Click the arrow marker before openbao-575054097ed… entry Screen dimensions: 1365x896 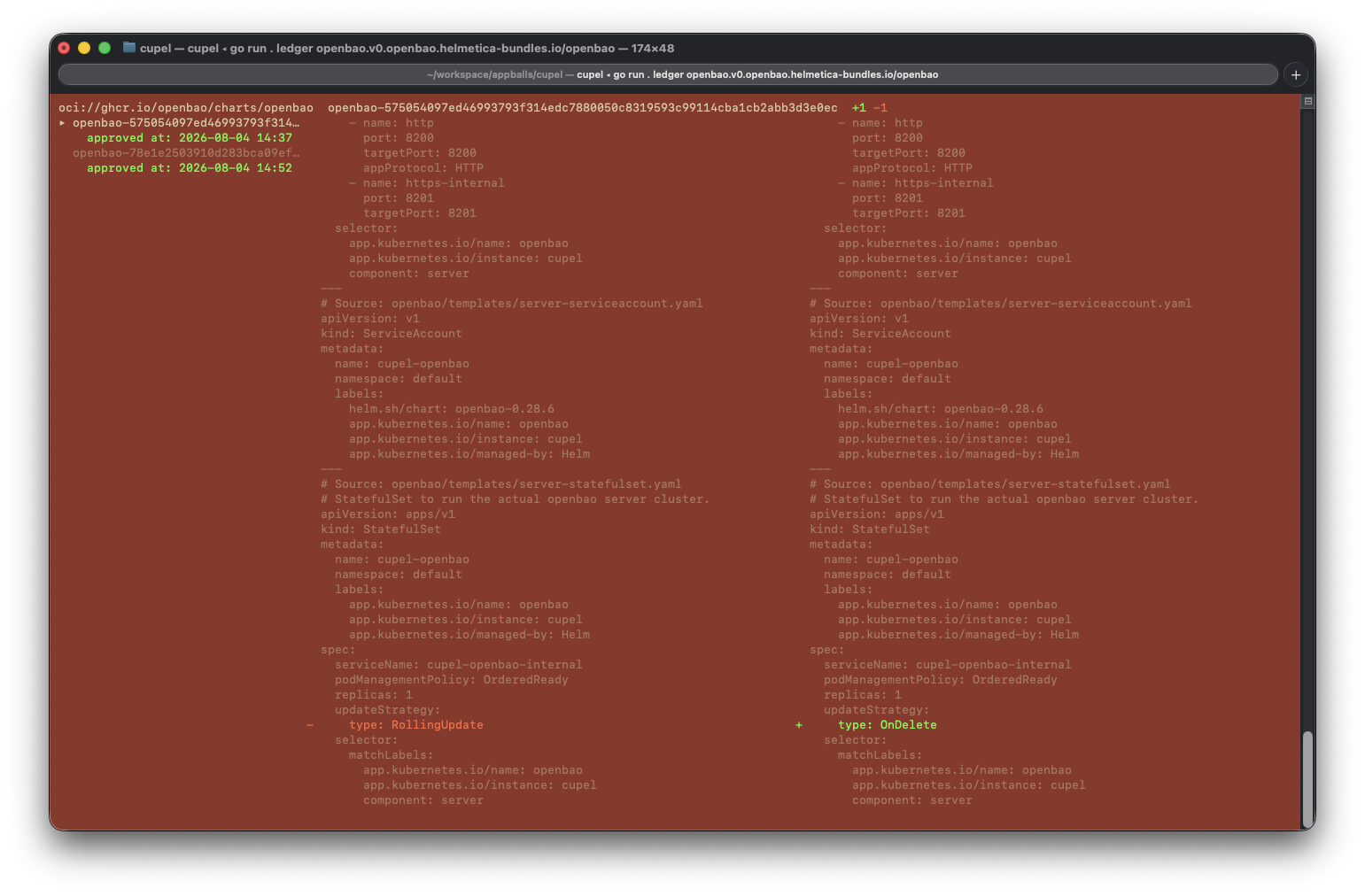pyautogui.click(x=62, y=123)
